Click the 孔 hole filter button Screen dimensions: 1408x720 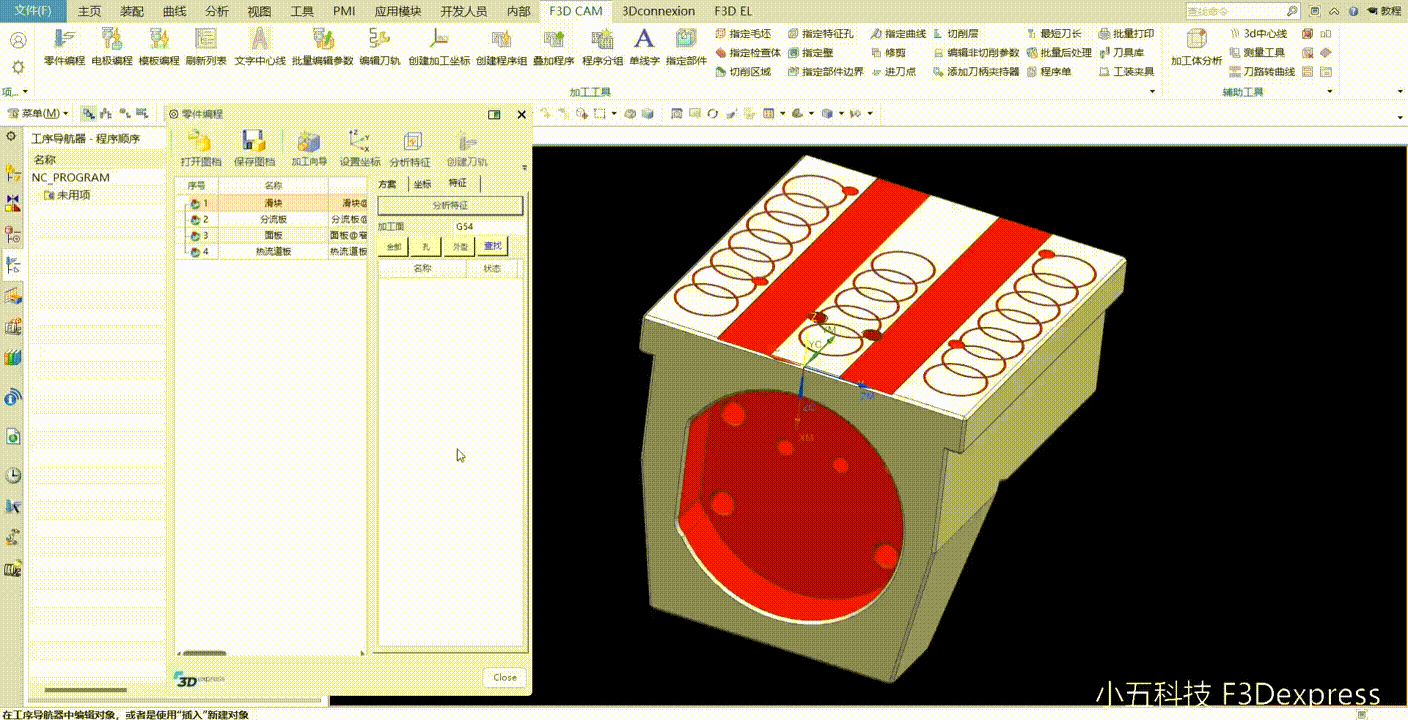click(426, 246)
